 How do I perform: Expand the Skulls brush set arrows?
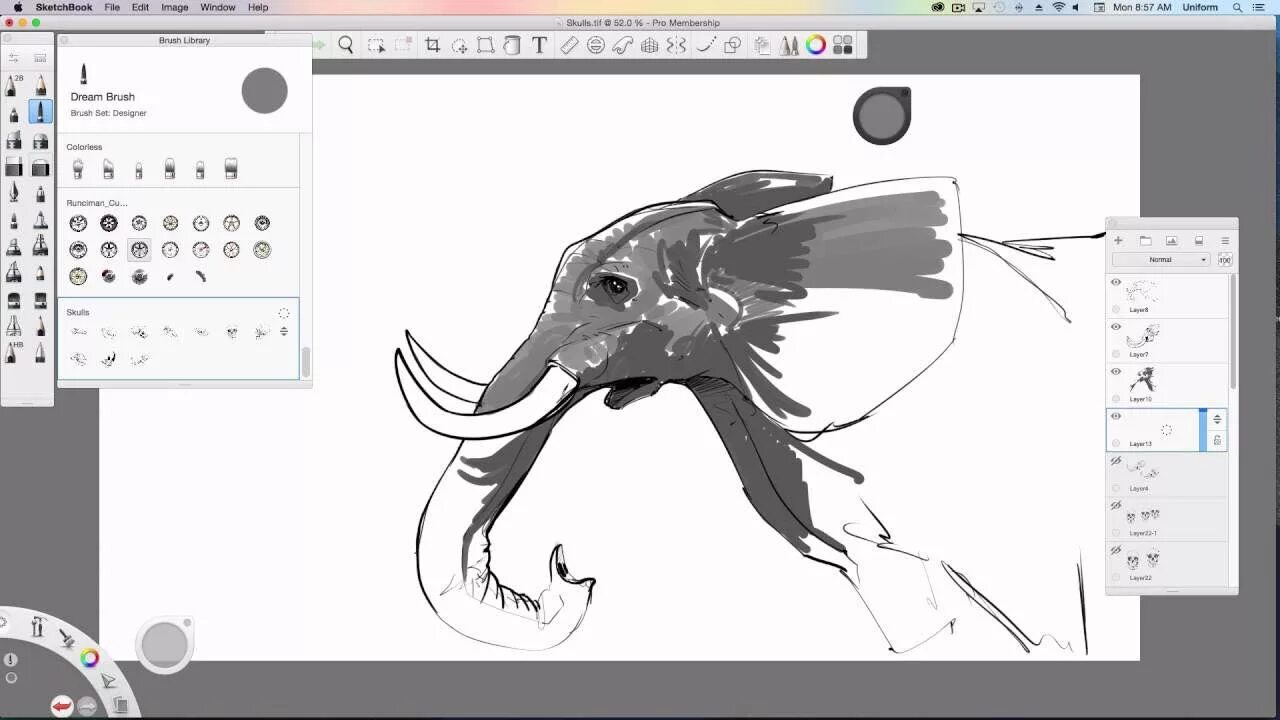tap(284, 331)
